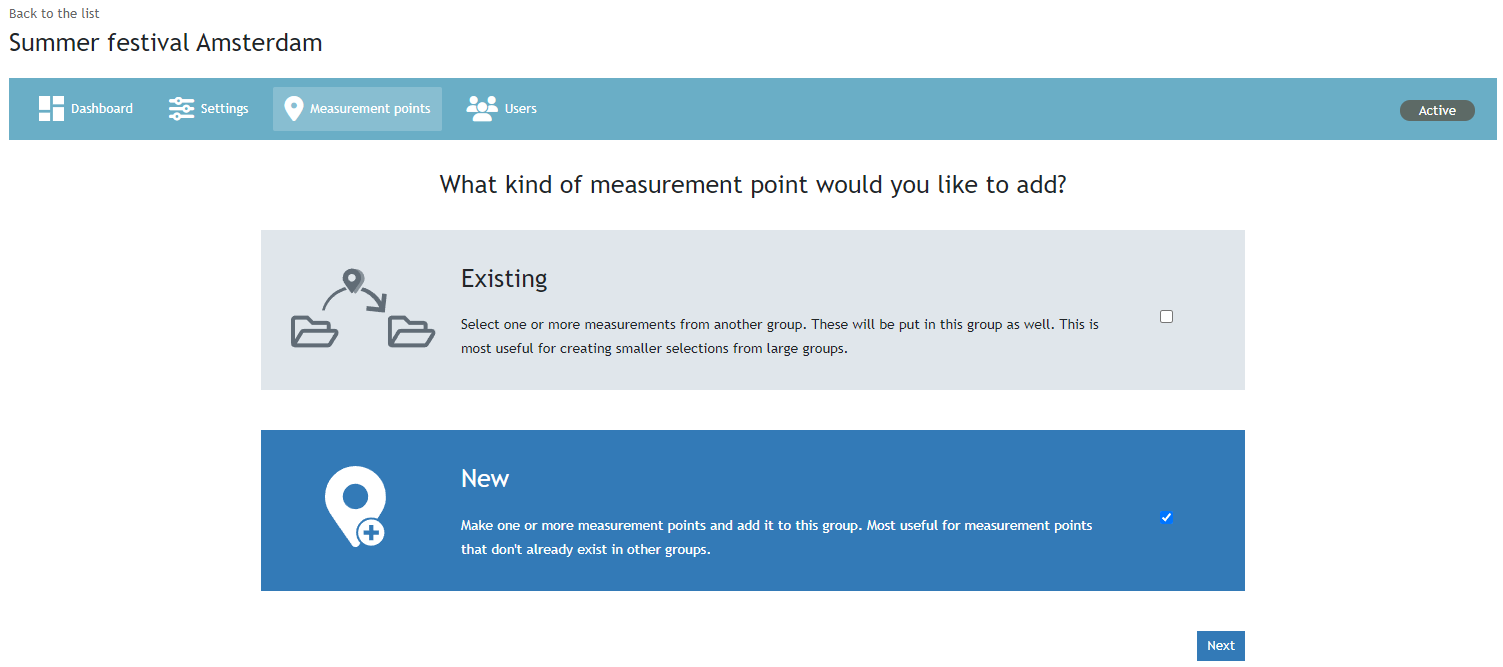This screenshot has width=1503, height=667.
Task: Click the Settings sliders icon
Action: 181,109
